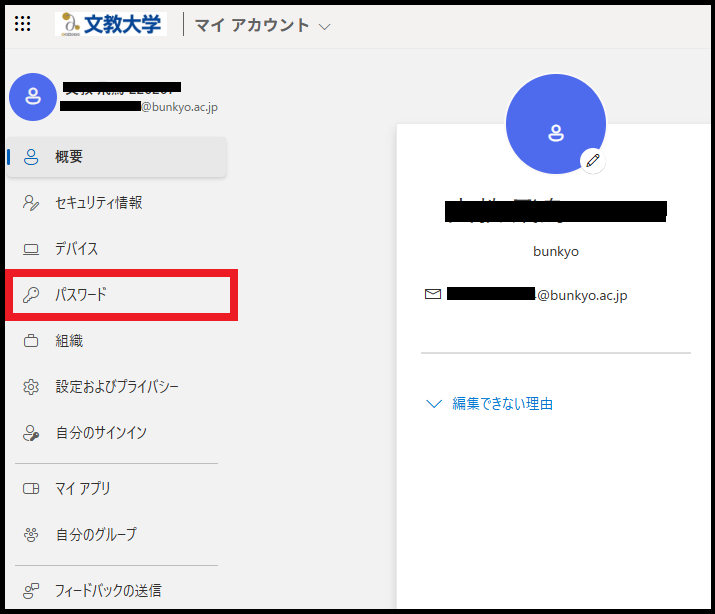Click the 設定およびプライバシー gear icon
This screenshot has height=614, width=715.
[x=31, y=387]
